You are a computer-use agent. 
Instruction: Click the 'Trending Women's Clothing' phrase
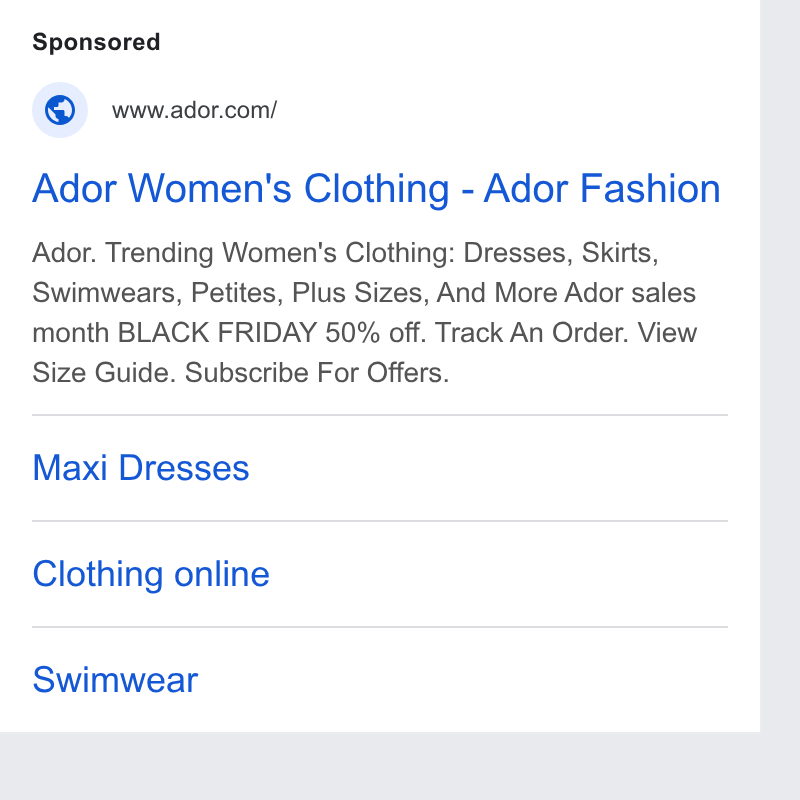tap(280, 253)
